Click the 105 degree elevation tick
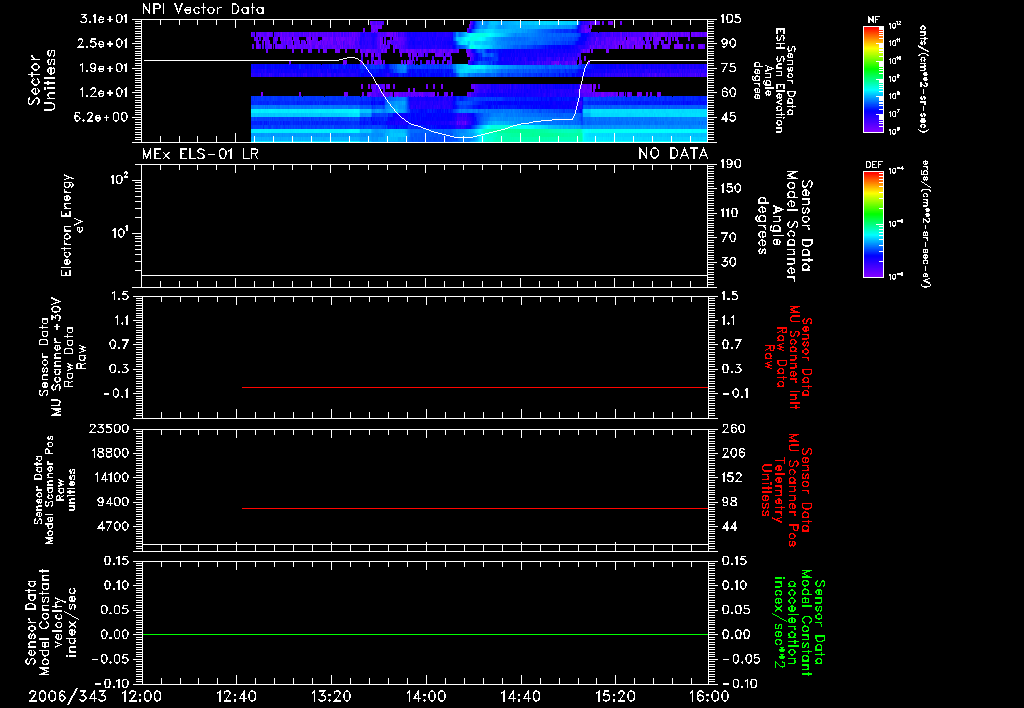This screenshot has height=708, width=1024. tap(730, 19)
